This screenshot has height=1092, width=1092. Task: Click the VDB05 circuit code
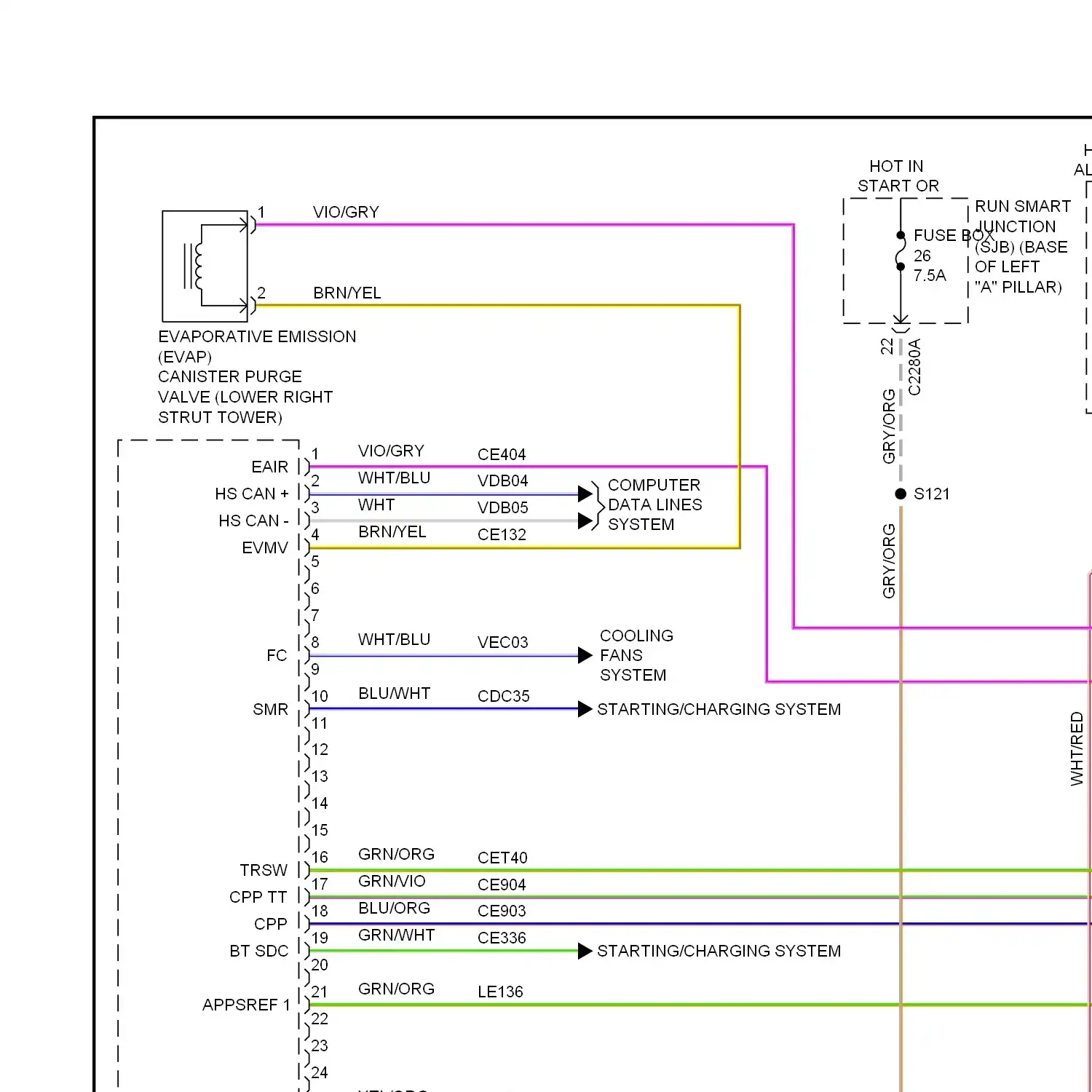click(502, 507)
